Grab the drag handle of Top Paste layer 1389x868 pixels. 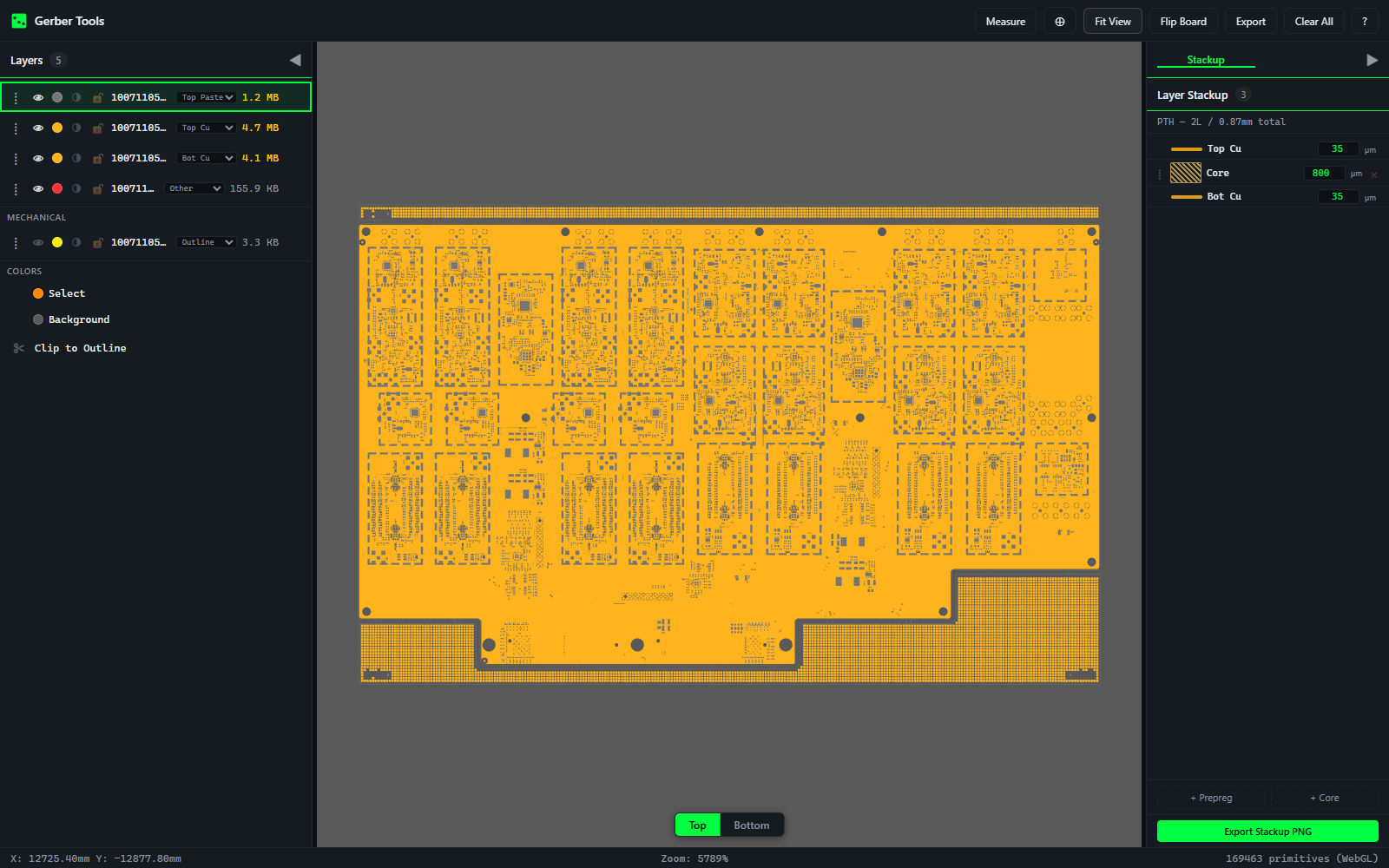[x=16, y=97]
